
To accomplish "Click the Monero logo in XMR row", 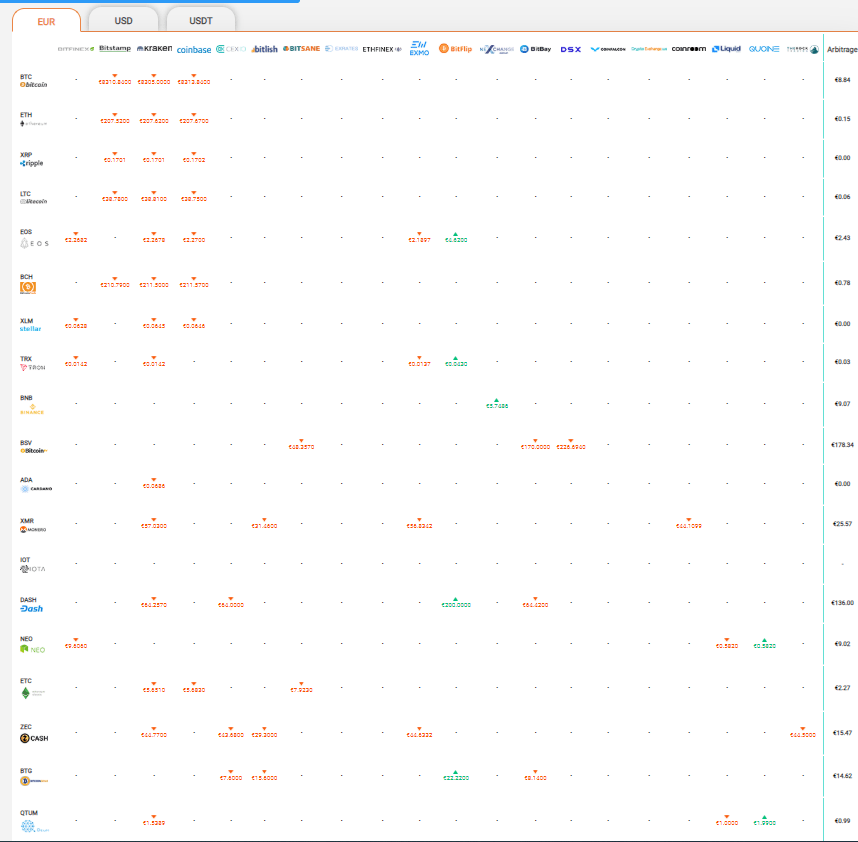I will [33, 530].
